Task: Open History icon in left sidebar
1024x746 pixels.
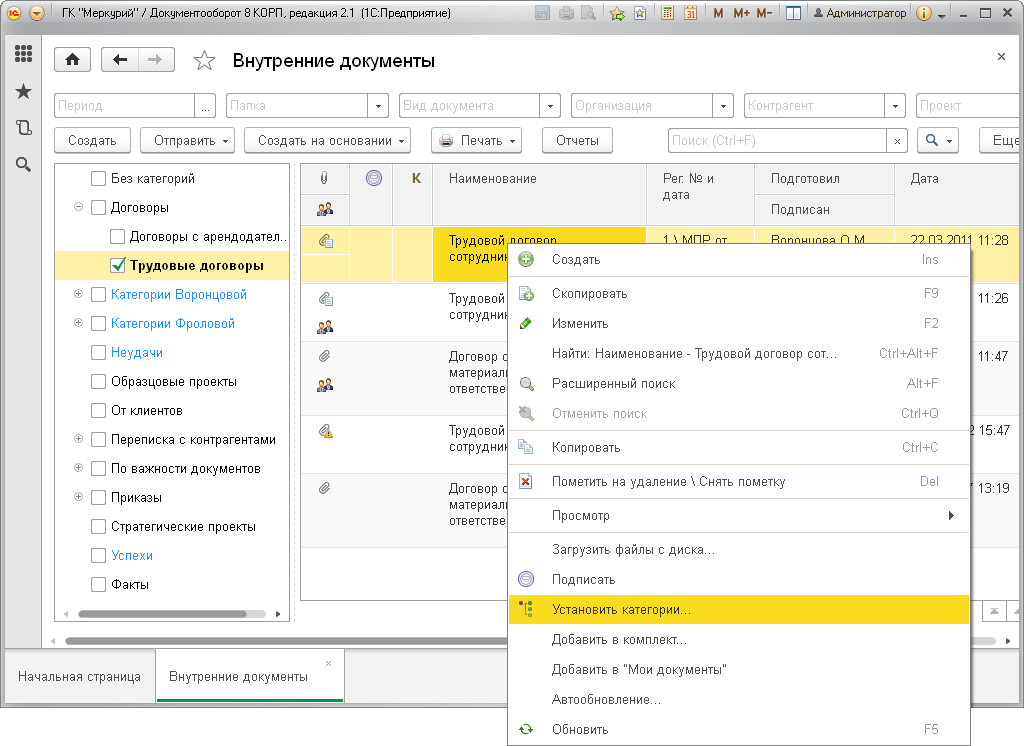Action: coord(24,127)
